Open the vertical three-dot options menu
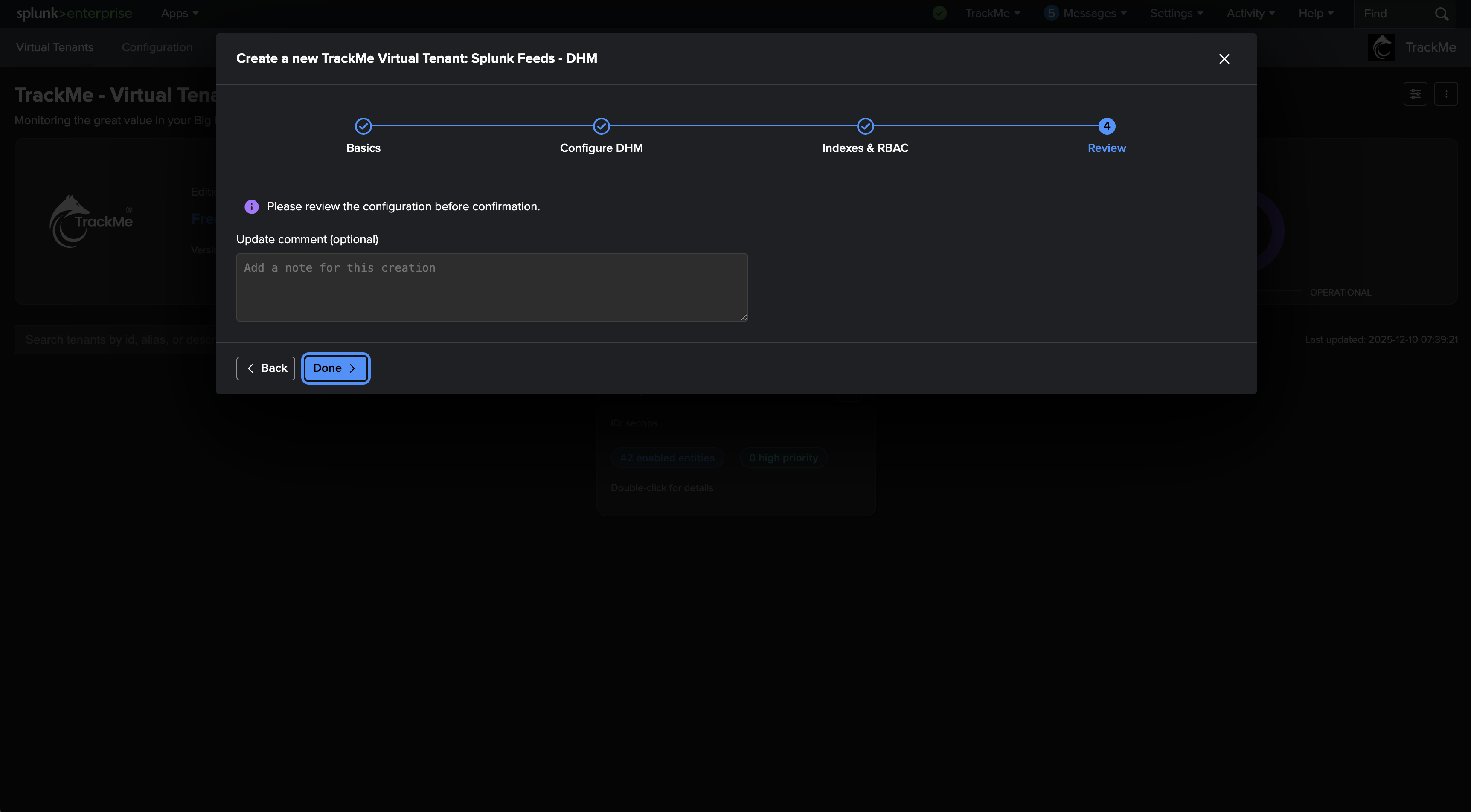 1446,94
